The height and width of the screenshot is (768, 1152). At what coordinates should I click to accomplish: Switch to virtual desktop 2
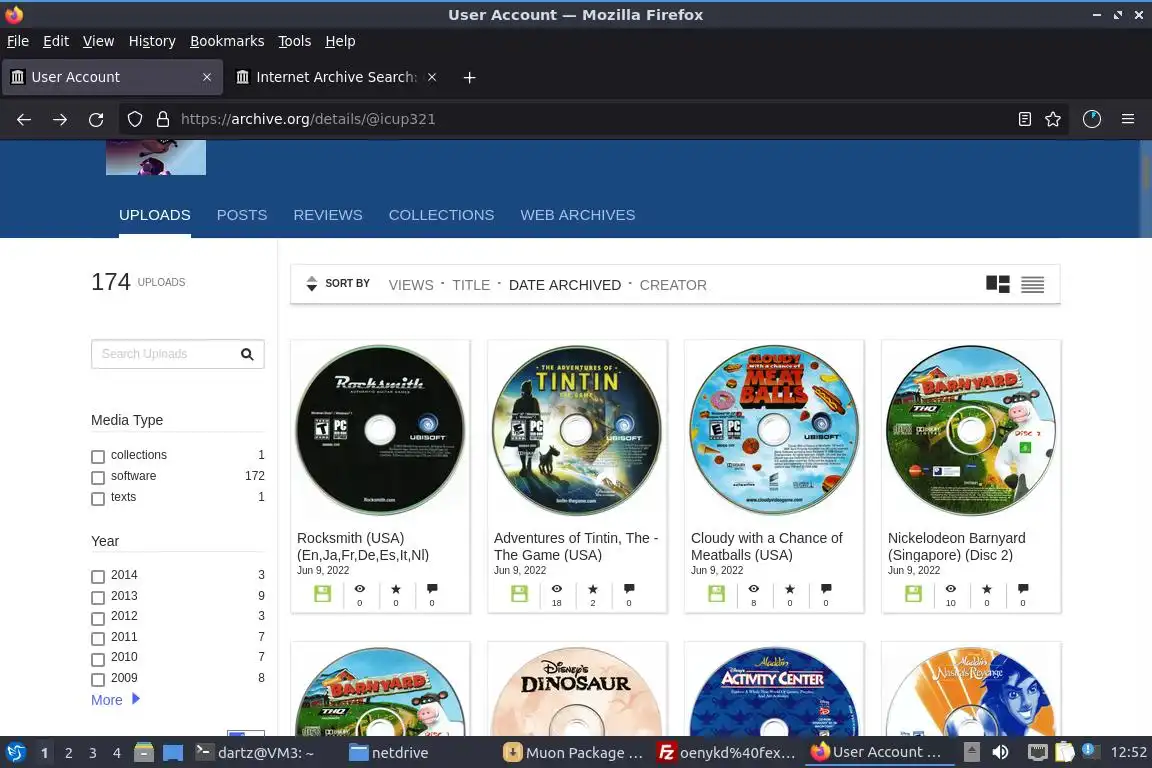(68, 753)
